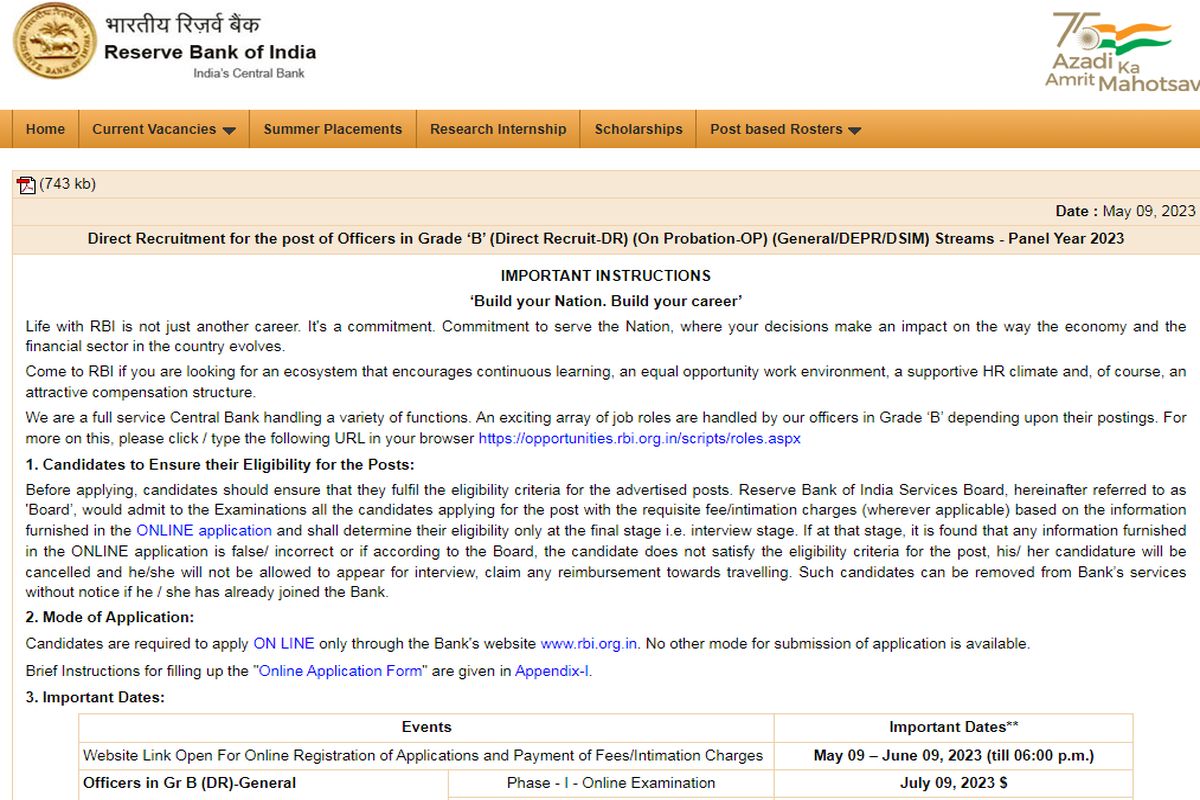Click the (743 kb) file size text

pos(68,183)
